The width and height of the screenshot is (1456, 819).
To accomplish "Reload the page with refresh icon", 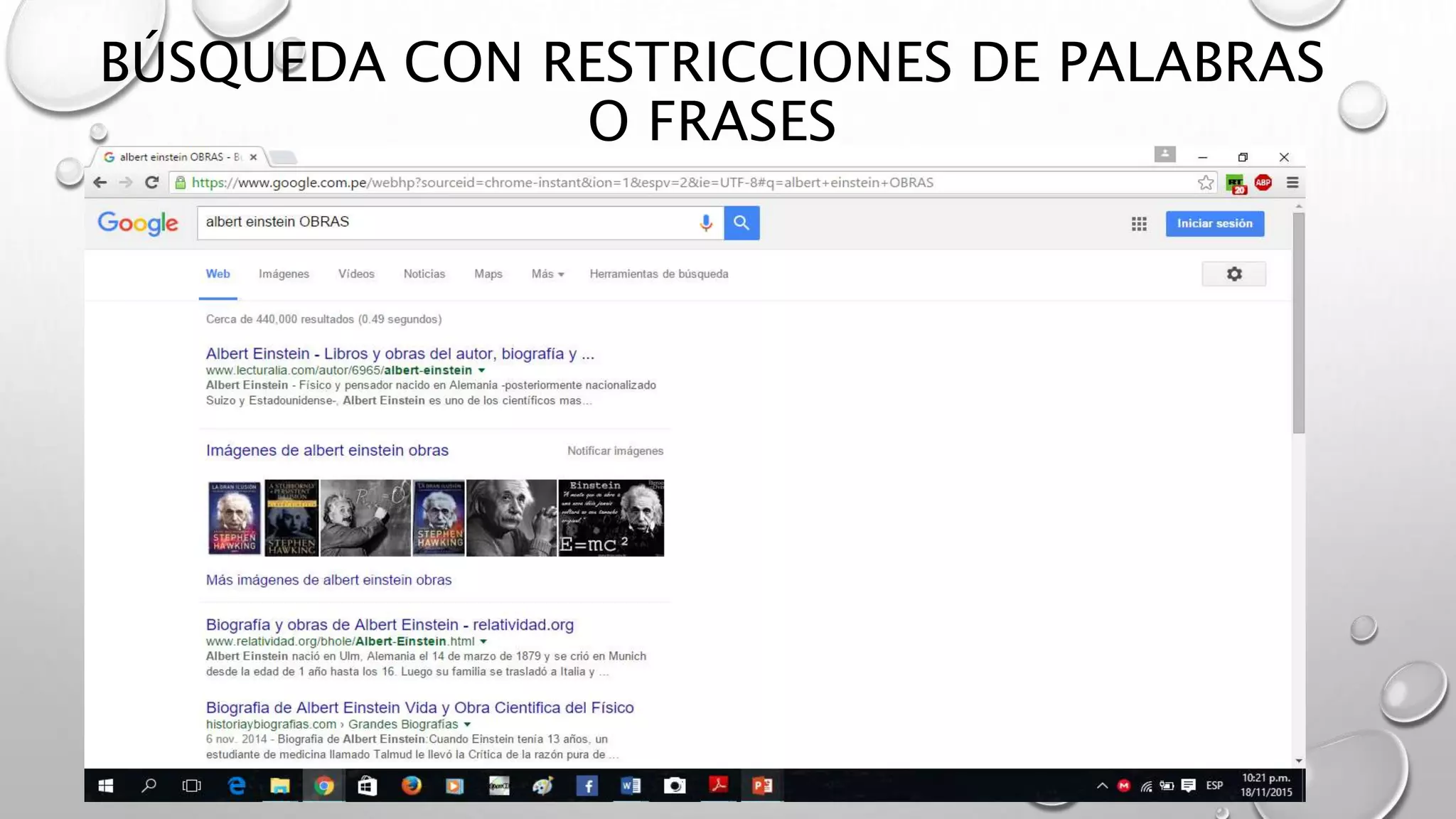I will 151,183.
